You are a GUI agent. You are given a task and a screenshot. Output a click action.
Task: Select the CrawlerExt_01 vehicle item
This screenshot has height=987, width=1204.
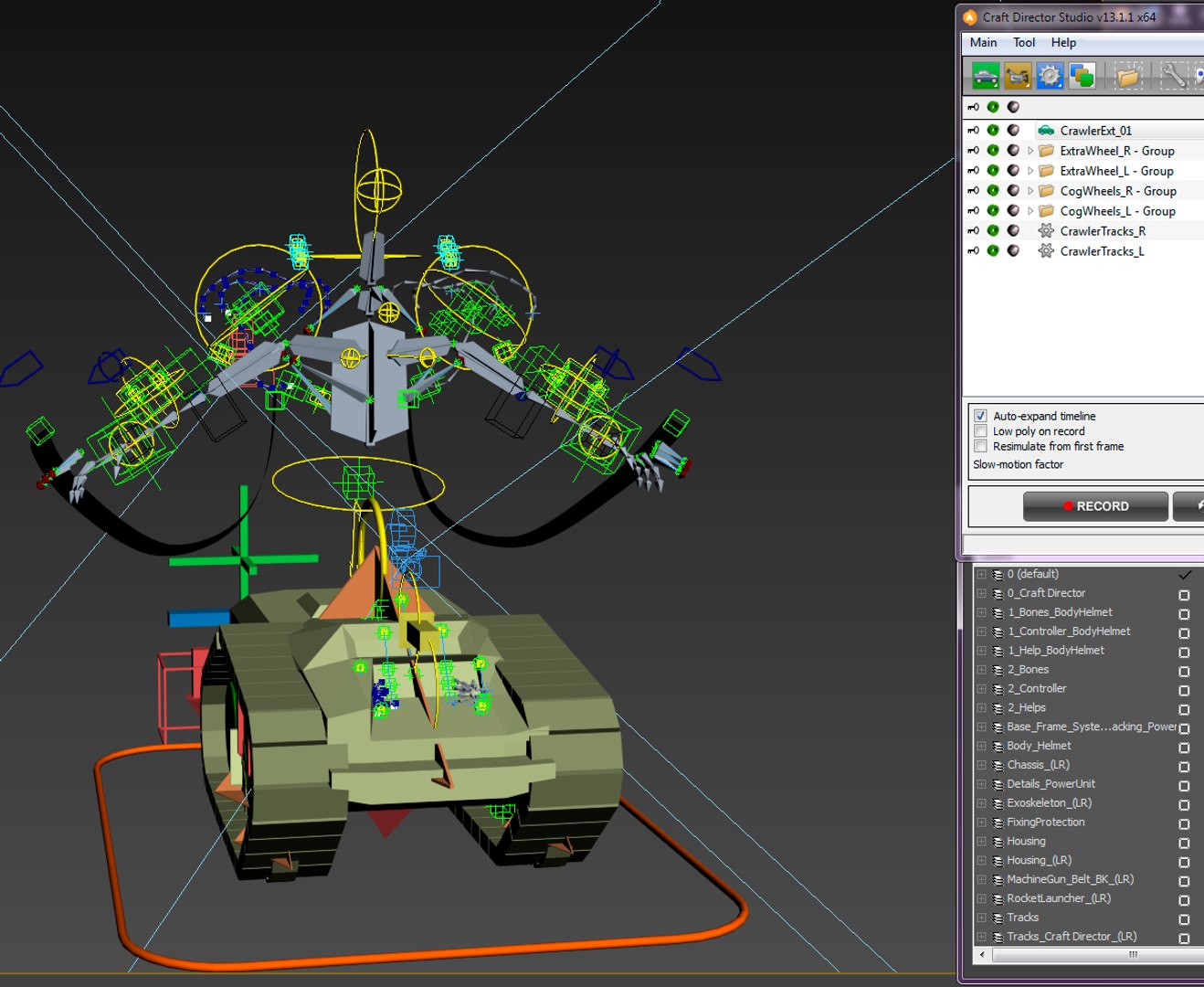click(x=1095, y=131)
